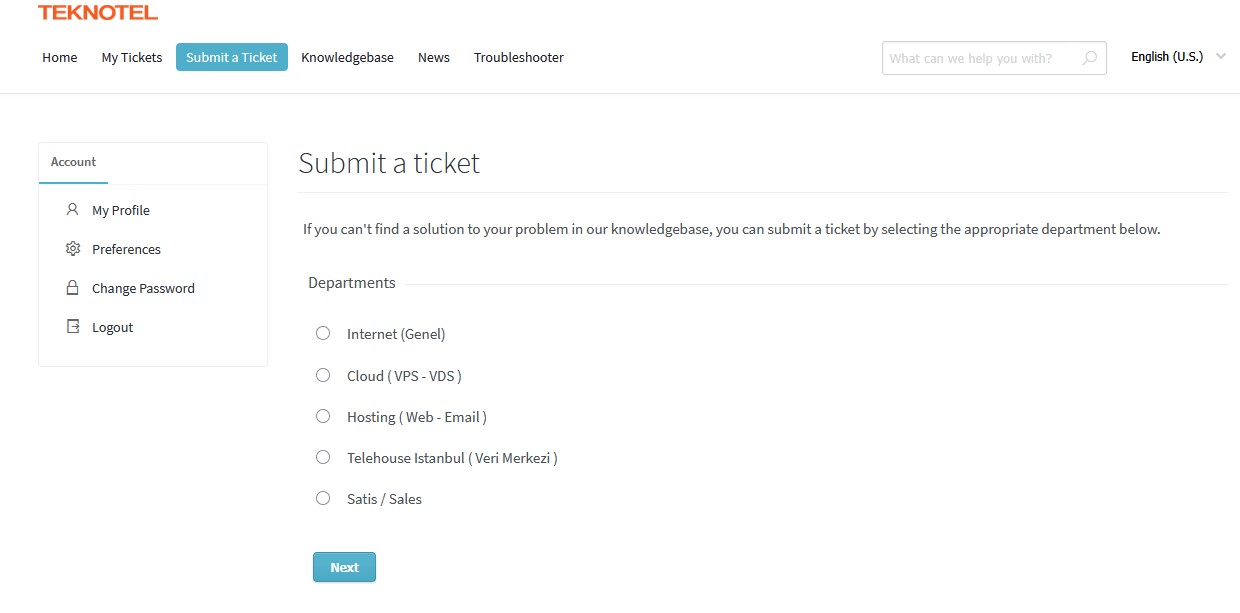Screen dimensions: 1240x613
Task: Click the Telehouse Istanbul ( Veri Merkezi ) label
Action: pos(452,458)
